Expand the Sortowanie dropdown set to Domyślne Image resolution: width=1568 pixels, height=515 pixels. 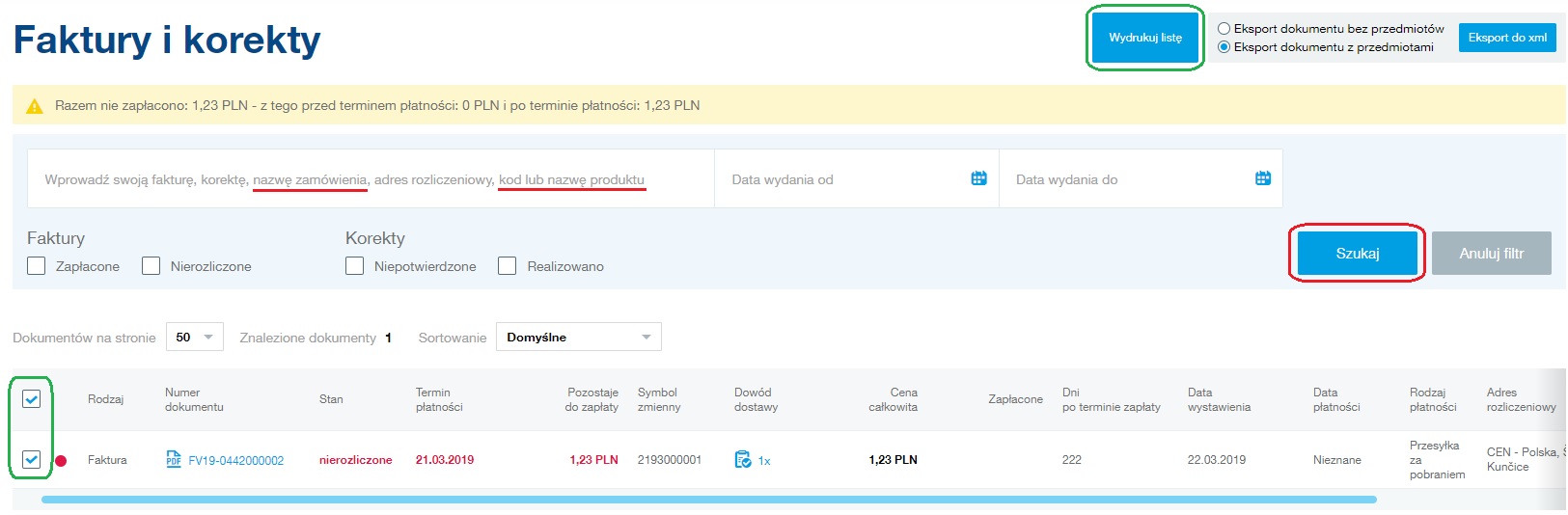tap(578, 338)
